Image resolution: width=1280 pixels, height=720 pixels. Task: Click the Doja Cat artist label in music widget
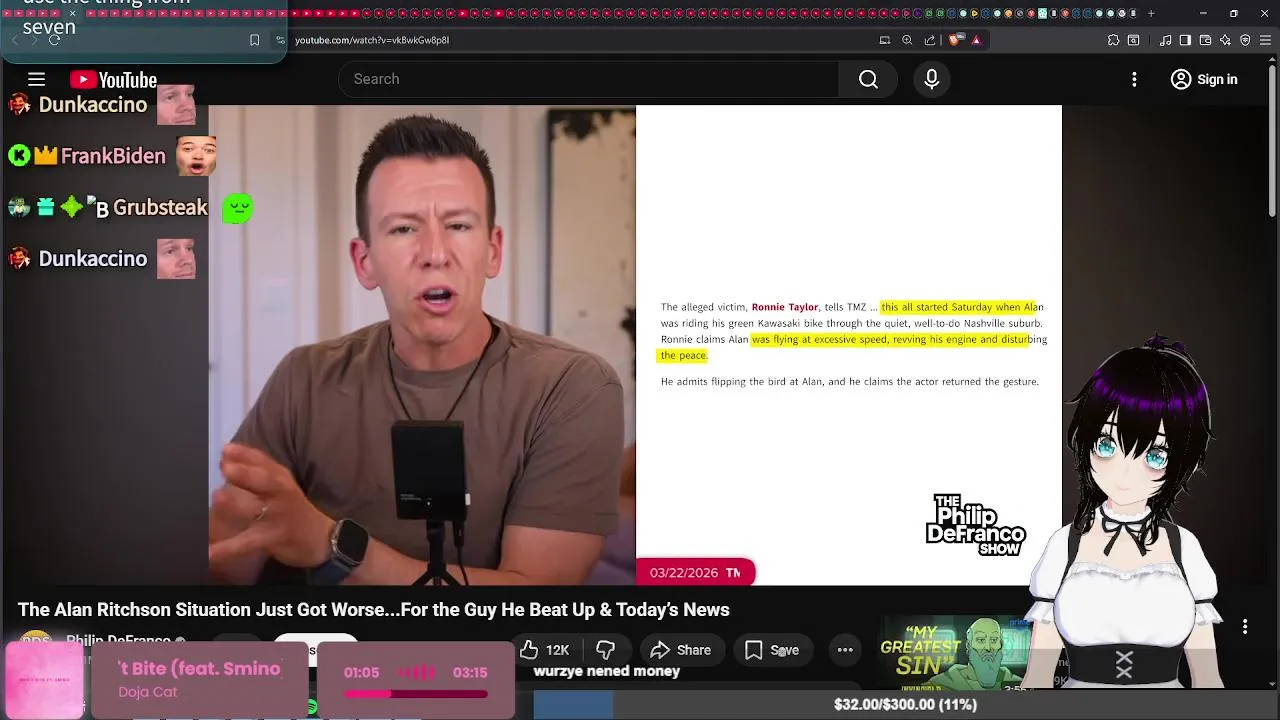point(148,692)
